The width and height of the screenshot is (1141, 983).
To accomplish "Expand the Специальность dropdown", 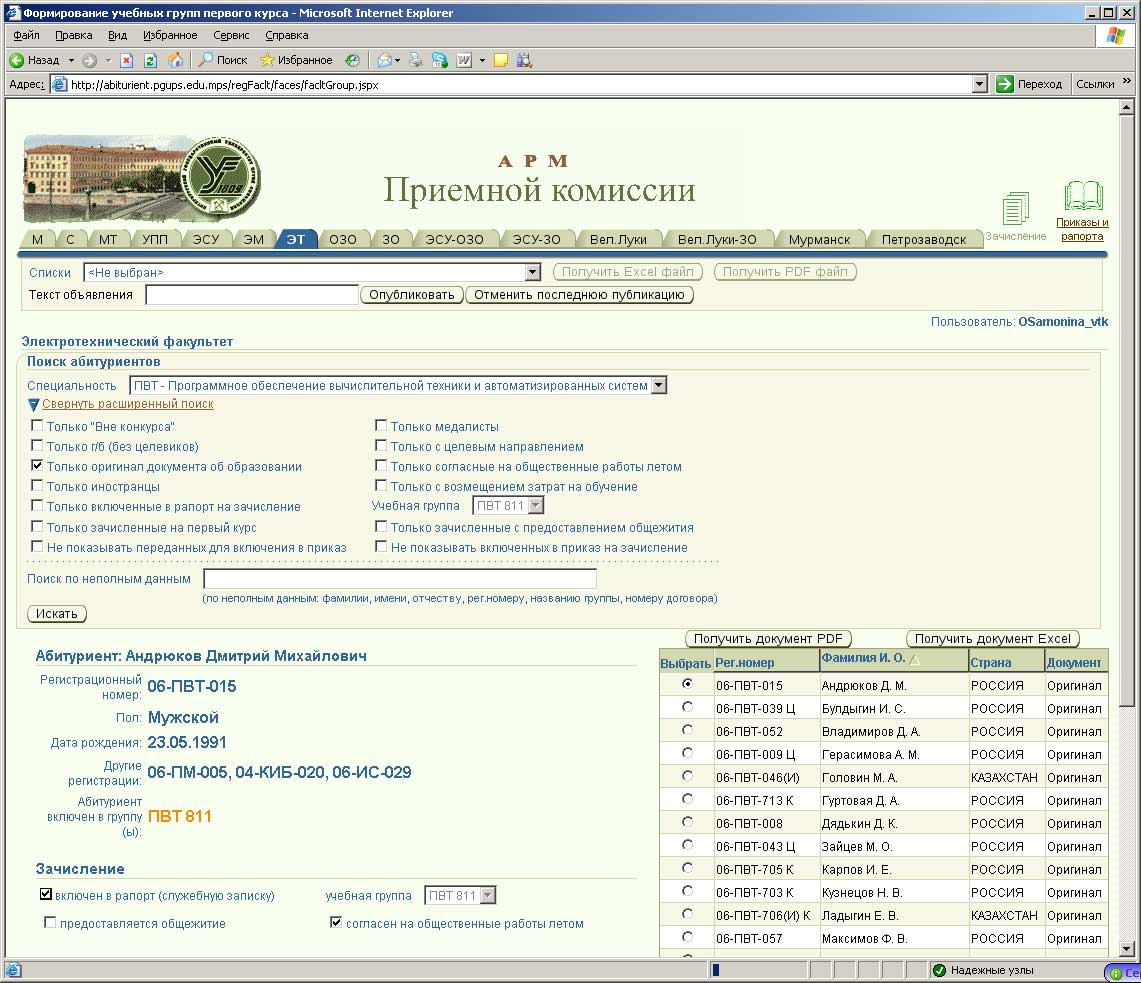I will pyautogui.click(x=657, y=386).
